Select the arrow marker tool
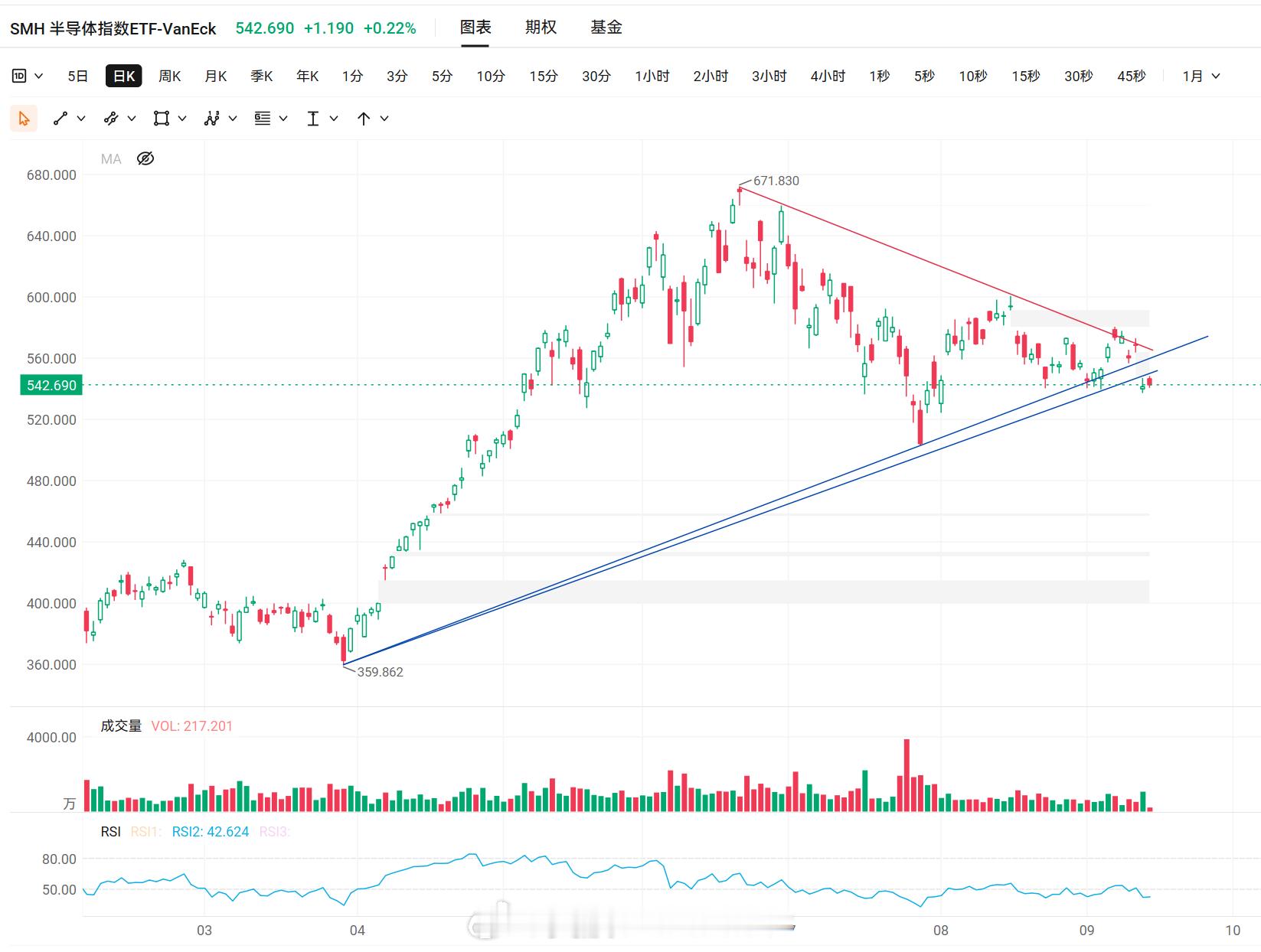This screenshot has width=1261, height=952. [x=364, y=119]
